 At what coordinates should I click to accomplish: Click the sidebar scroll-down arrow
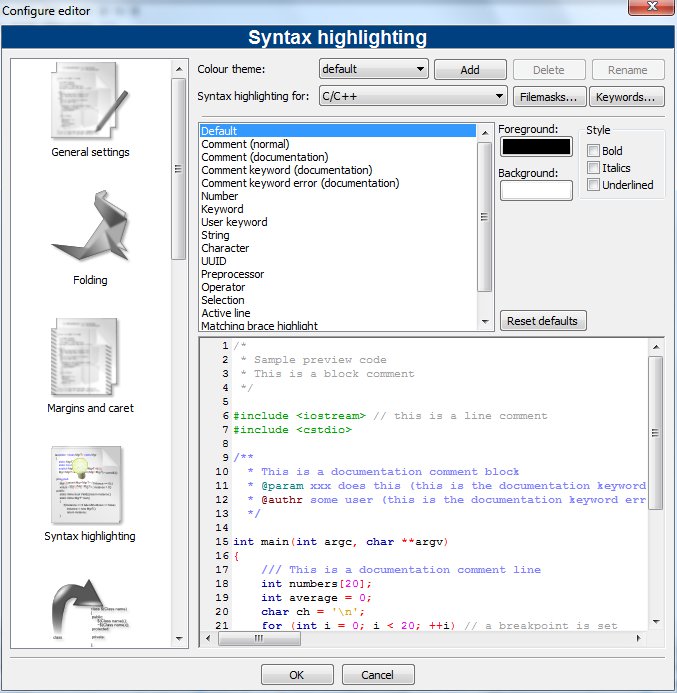(179, 638)
